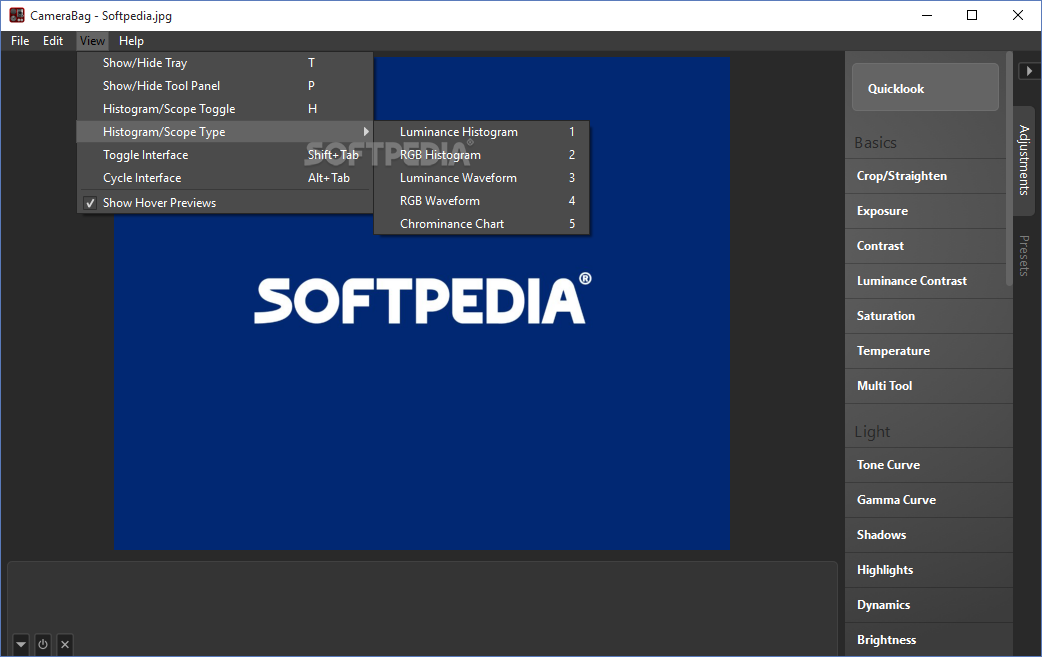1042x657 pixels.
Task: Click the adjustments panel scrollbar
Action: (x=1009, y=169)
